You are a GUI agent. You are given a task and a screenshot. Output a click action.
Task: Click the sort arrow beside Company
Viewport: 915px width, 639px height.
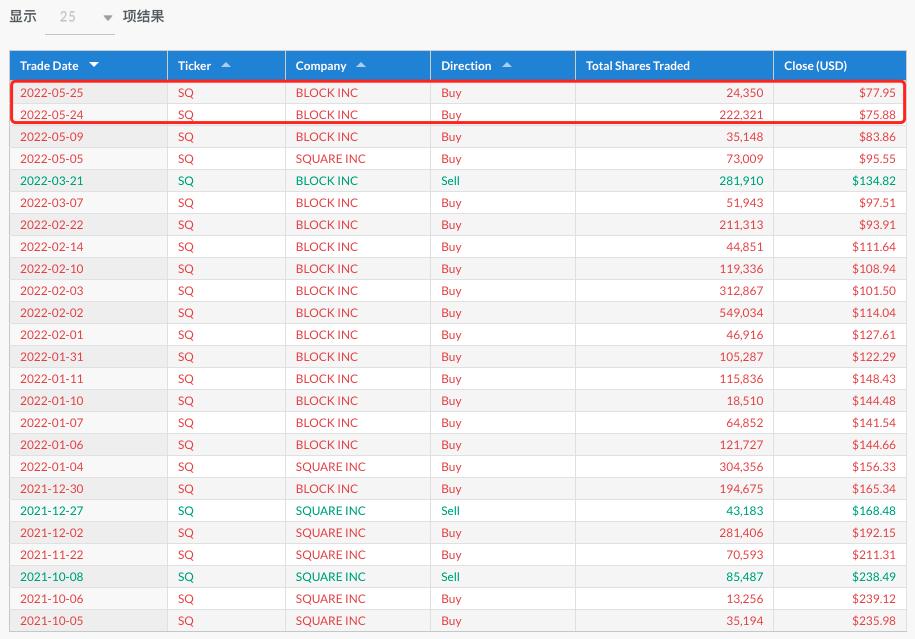[361, 65]
